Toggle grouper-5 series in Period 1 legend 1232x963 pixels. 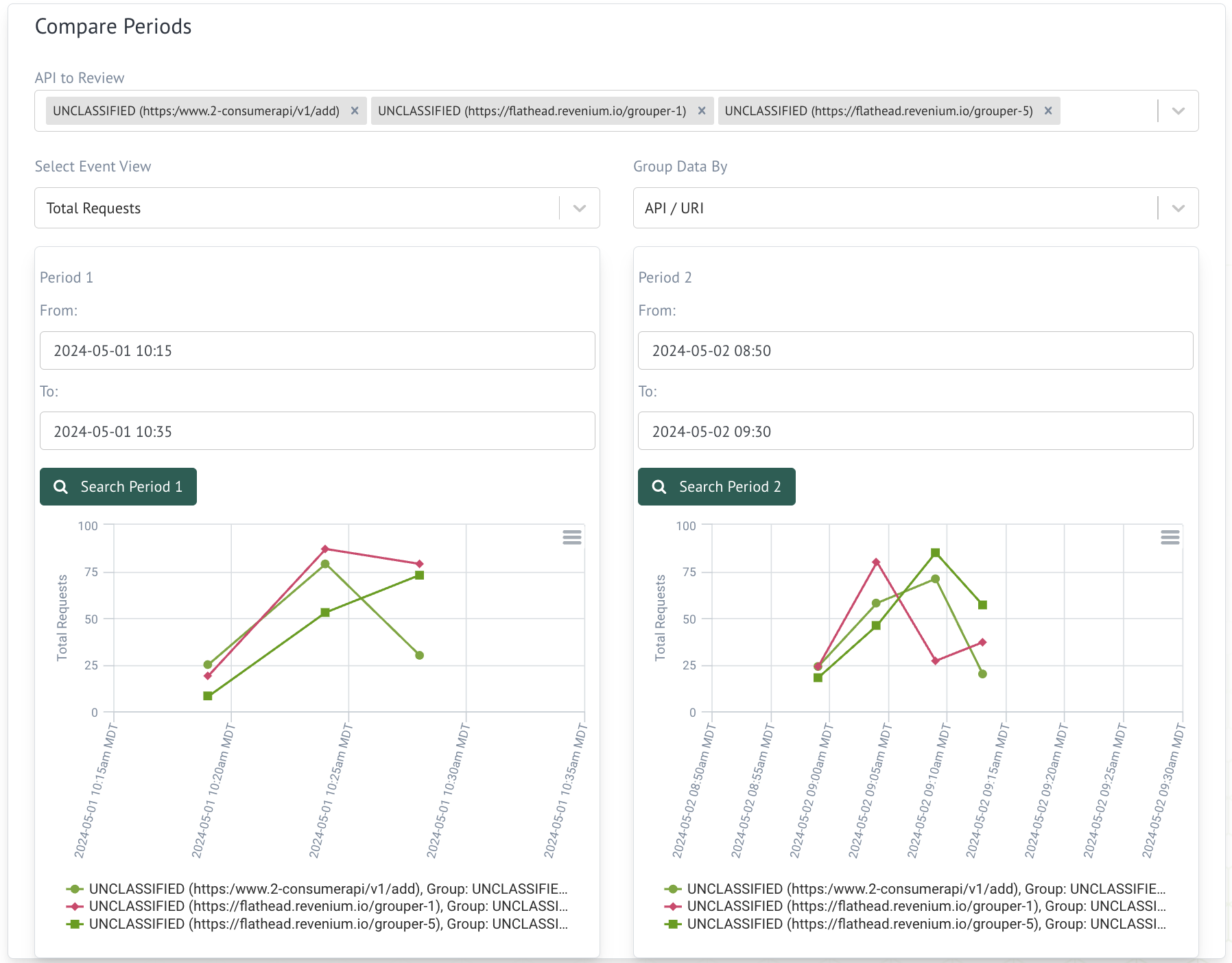click(x=328, y=924)
